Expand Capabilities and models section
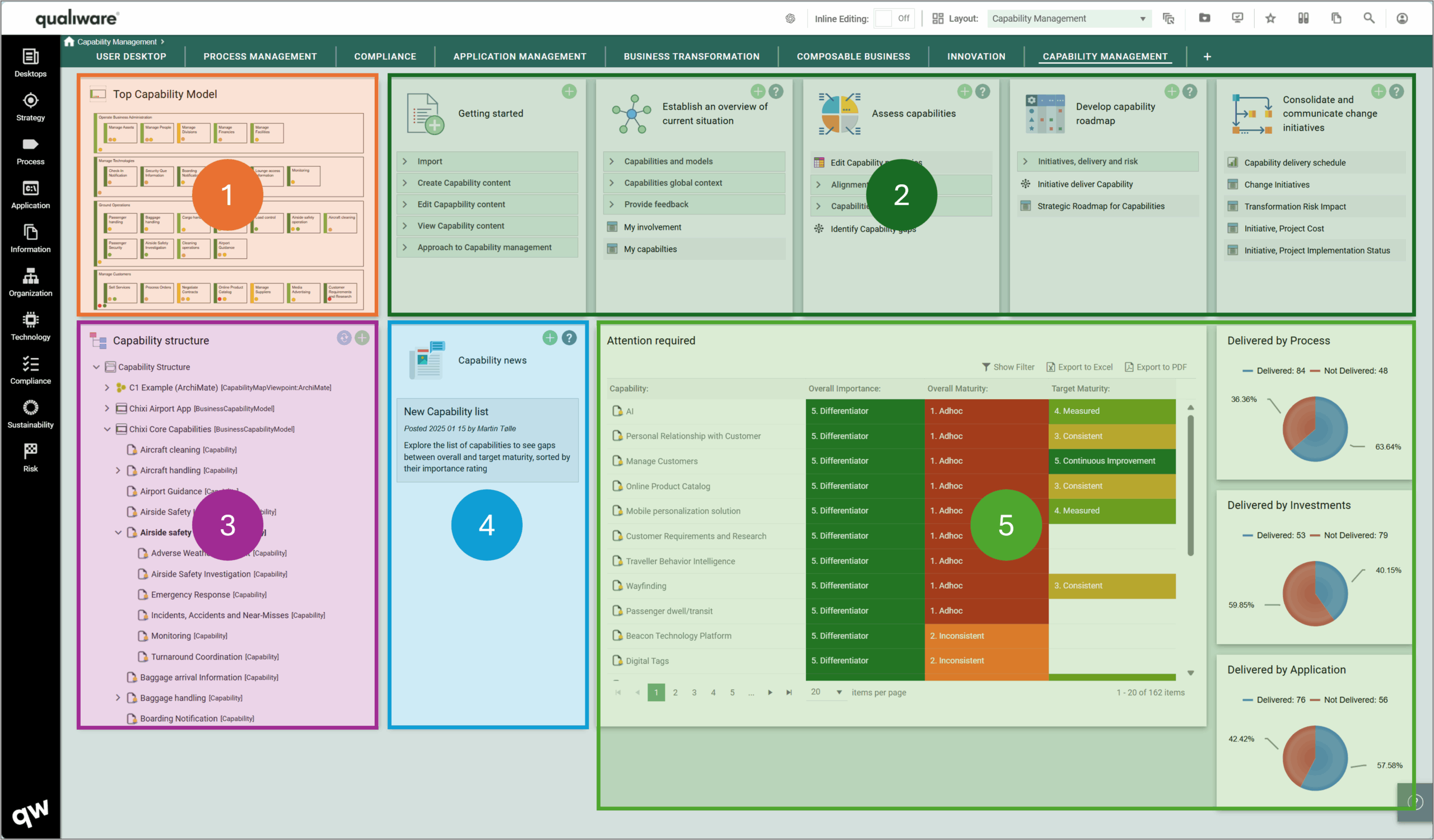1434x840 pixels. click(x=693, y=161)
